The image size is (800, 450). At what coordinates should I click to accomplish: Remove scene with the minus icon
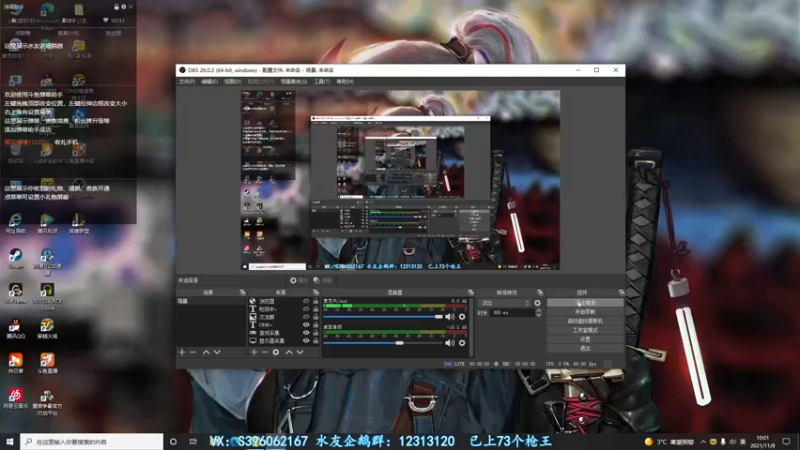point(193,352)
